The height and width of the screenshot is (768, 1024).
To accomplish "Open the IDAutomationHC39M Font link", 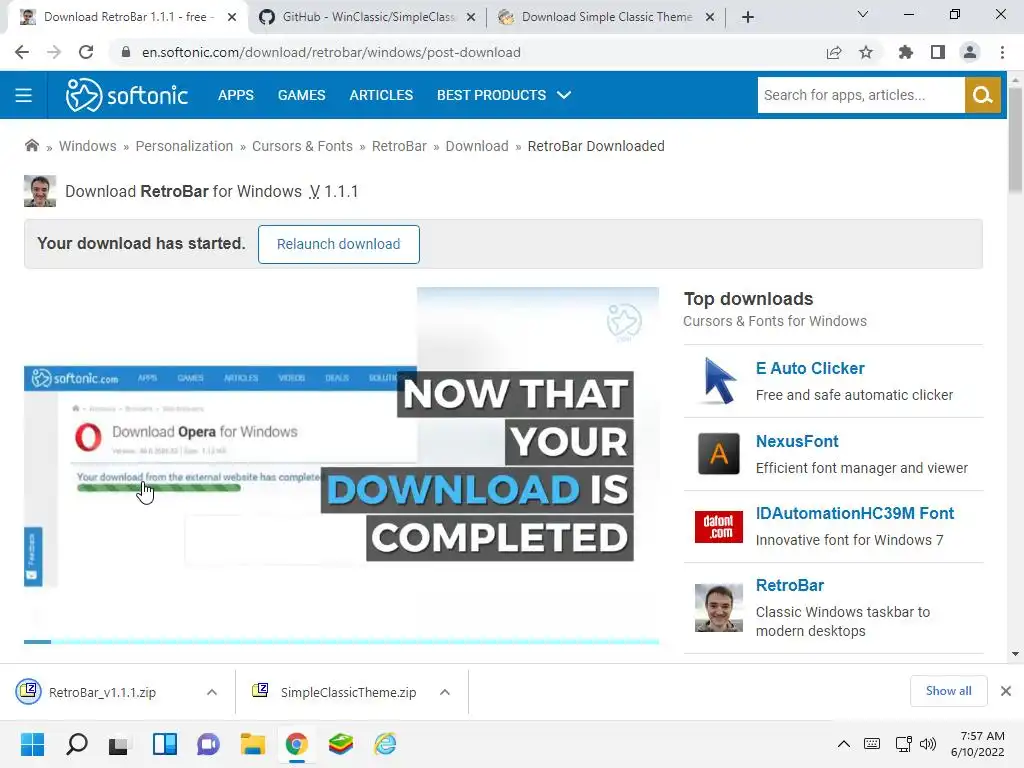I will [x=854, y=513].
